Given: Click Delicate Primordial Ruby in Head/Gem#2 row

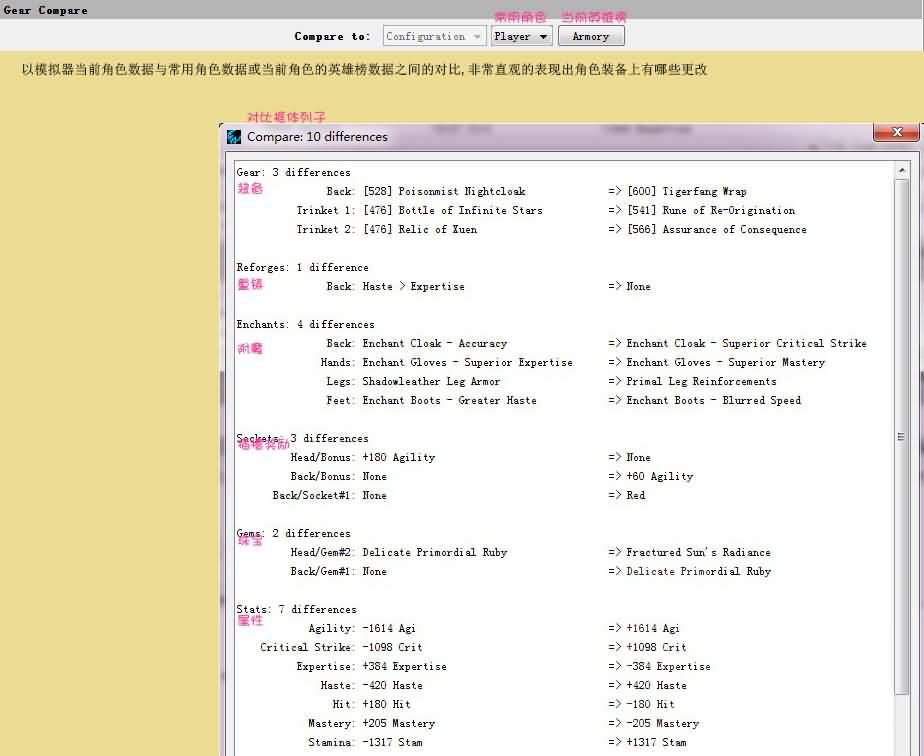Looking at the screenshot, I should tap(435, 552).
